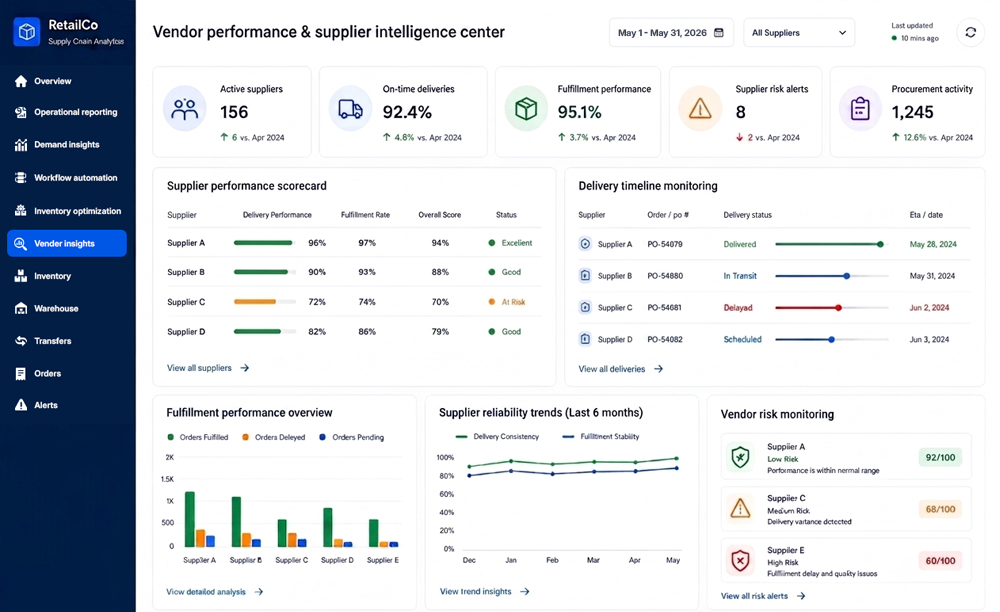Toggle Fulfillment Stability legend line
The image size is (1000, 612).
tap(601, 437)
